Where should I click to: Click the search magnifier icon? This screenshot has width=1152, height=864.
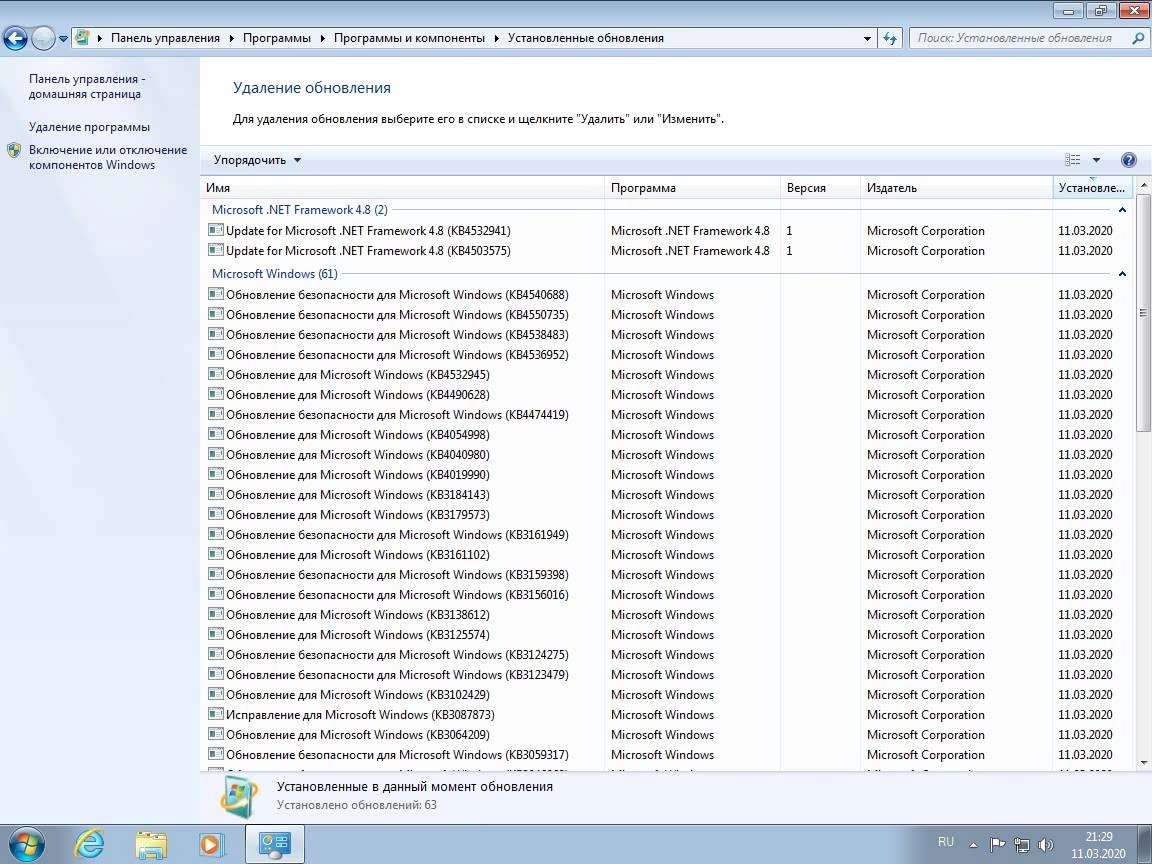pos(1137,37)
